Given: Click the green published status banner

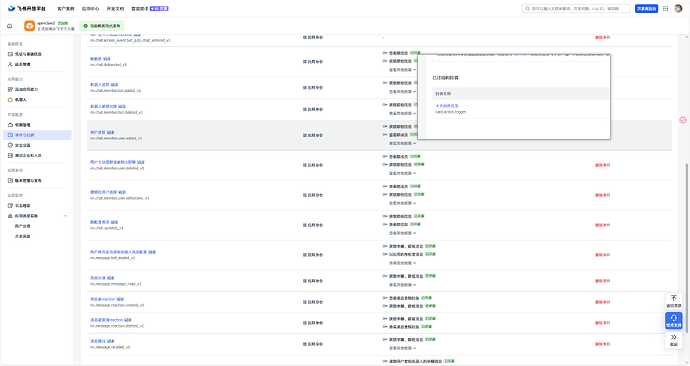Looking at the screenshot, I should point(102,26).
